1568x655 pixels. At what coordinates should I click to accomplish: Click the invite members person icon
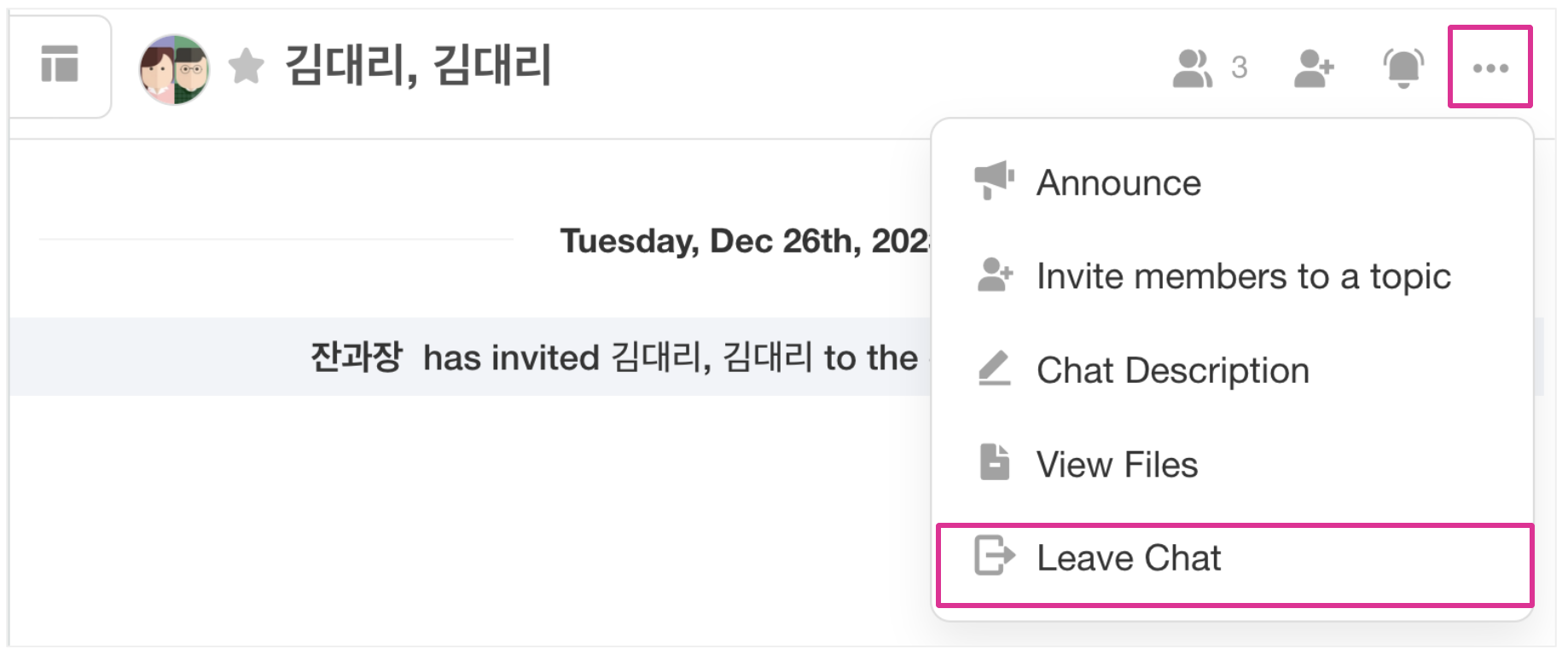point(994,275)
